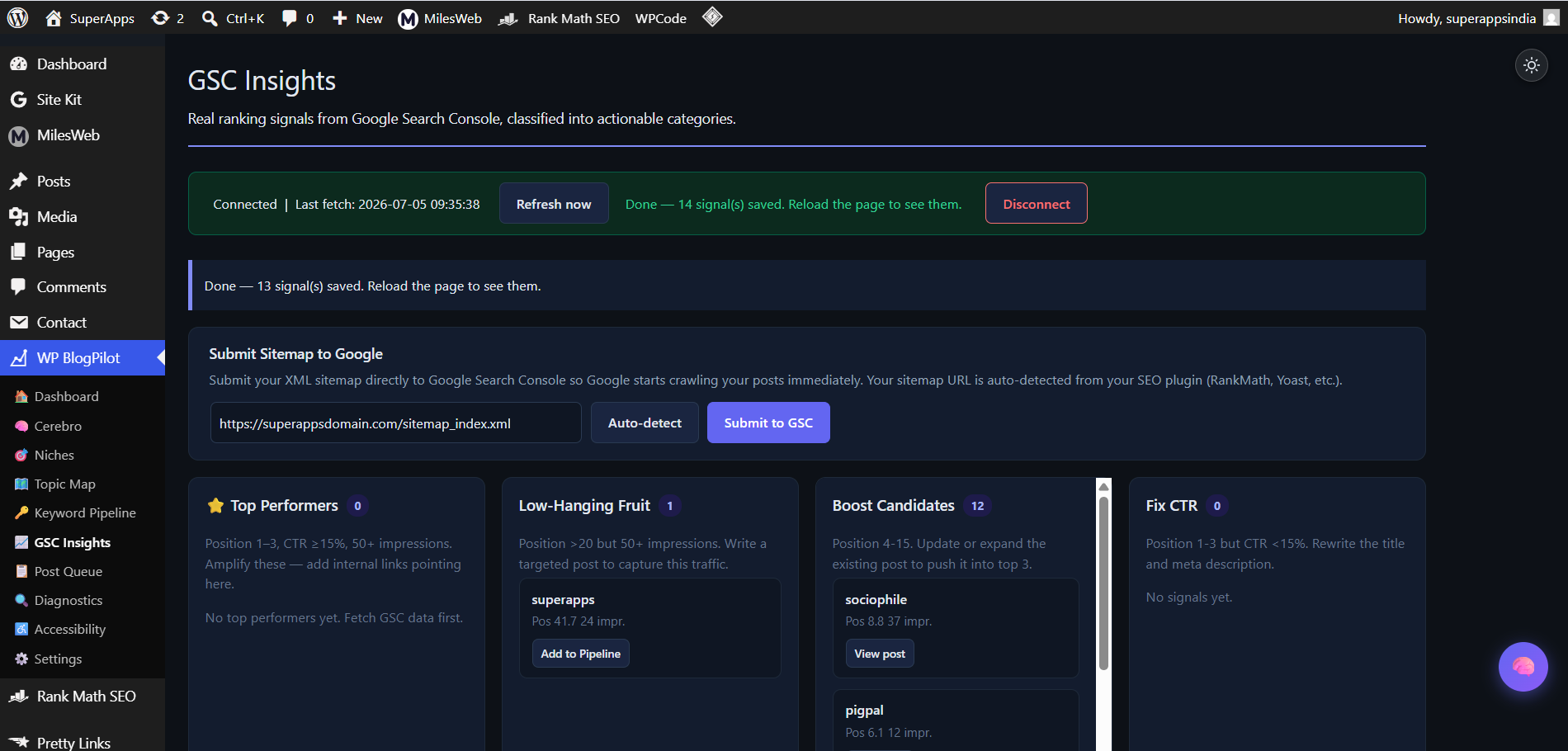Click the user avatar beside Howdy greeting
Image resolution: width=1568 pixels, height=751 pixels.
click(x=1551, y=17)
